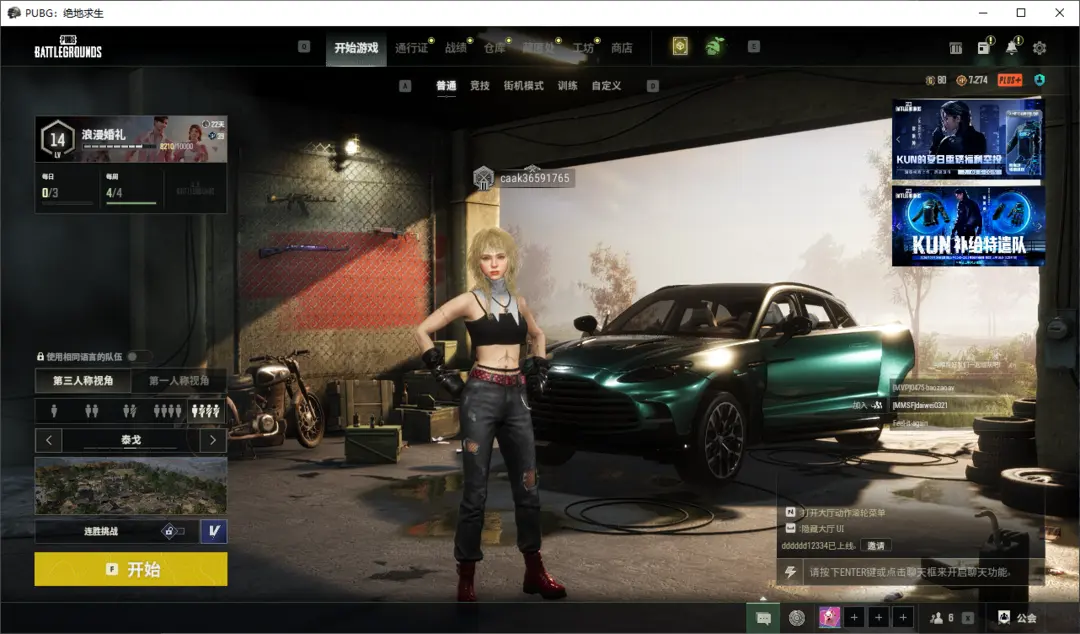Click the yellow 开始 start button
Image resolution: width=1080 pixels, height=634 pixels.
(131, 569)
